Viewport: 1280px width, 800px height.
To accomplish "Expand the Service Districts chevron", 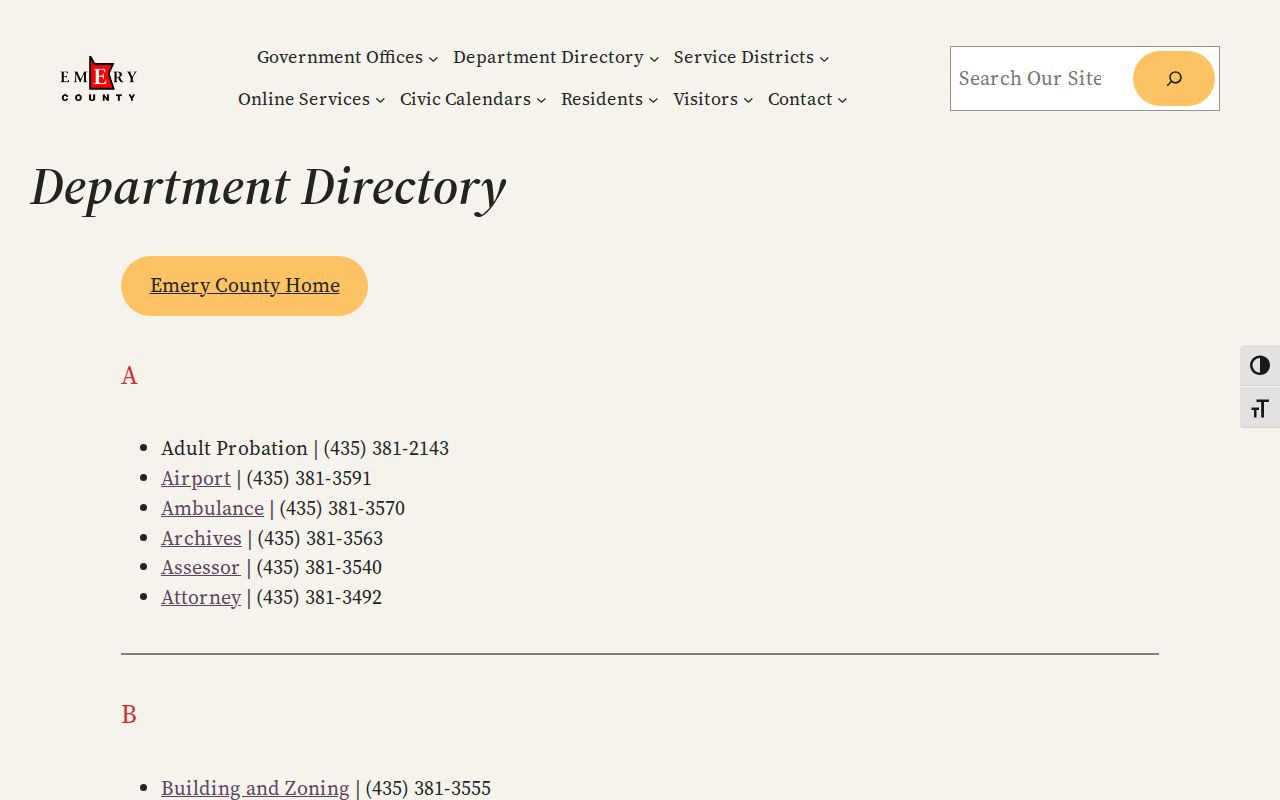I will (x=824, y=59).
